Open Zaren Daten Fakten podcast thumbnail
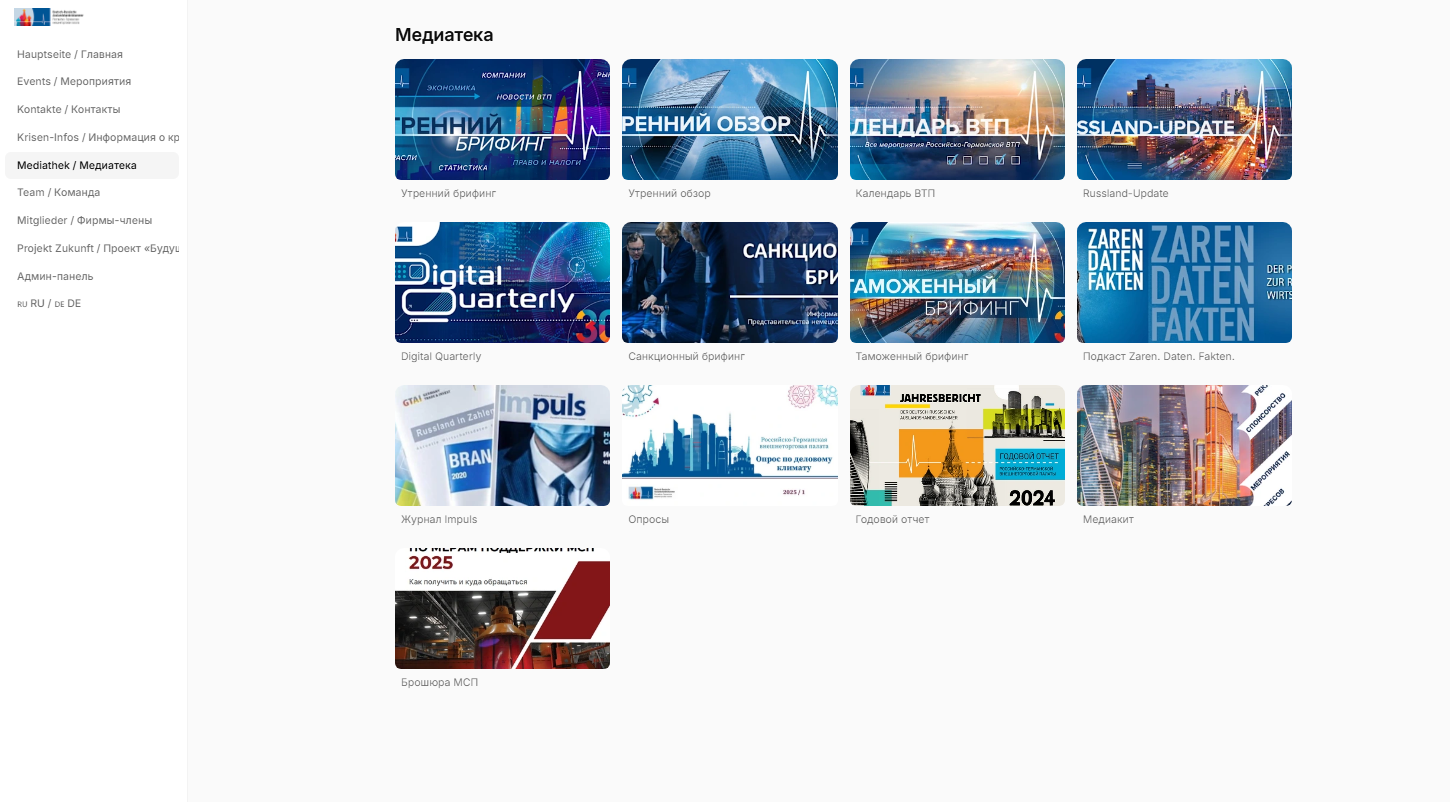Viewport: 1450px width, 802px height. pyautogui.click(x=1184, y=283)
